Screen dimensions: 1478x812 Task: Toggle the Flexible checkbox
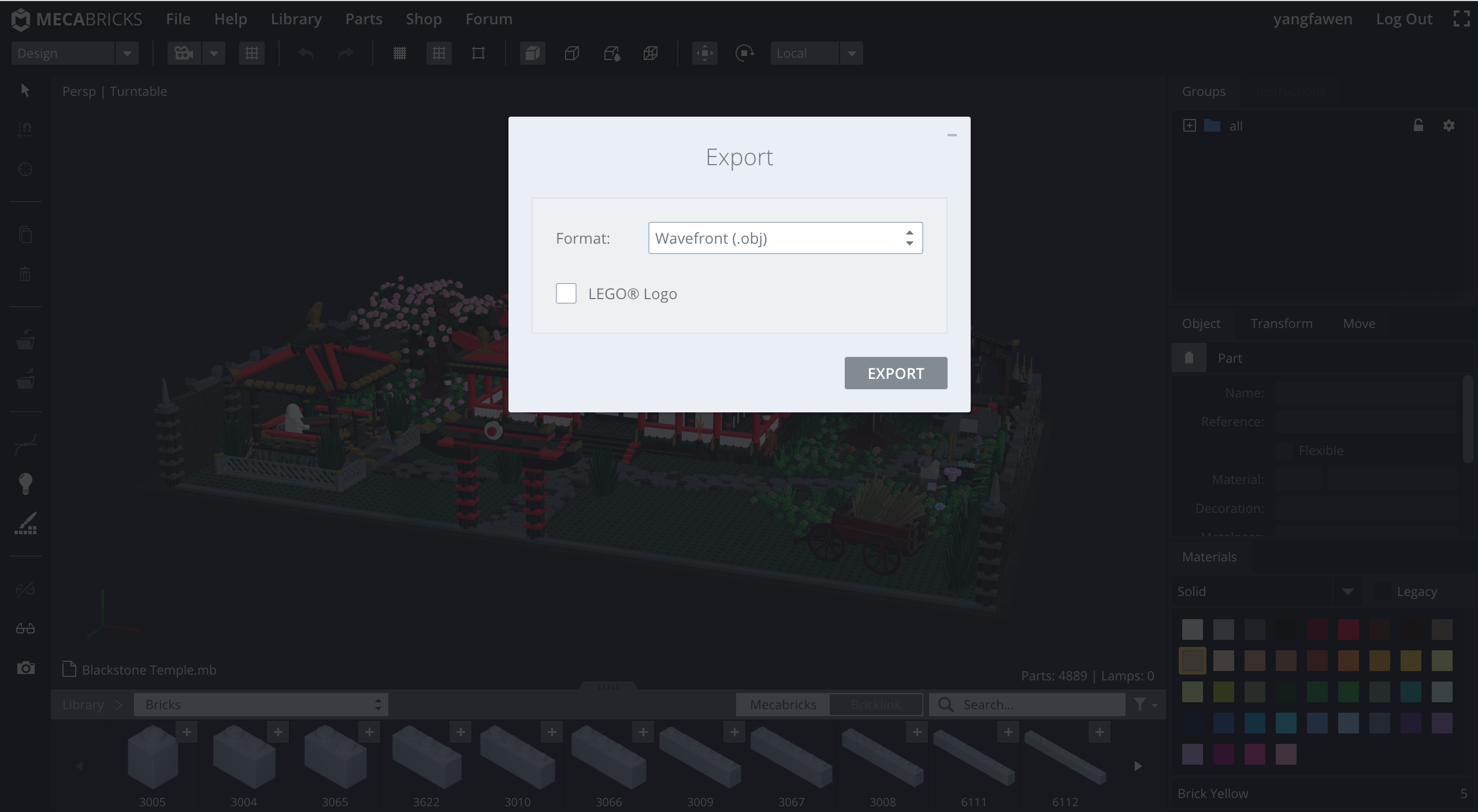click(x=1284, y=450)
